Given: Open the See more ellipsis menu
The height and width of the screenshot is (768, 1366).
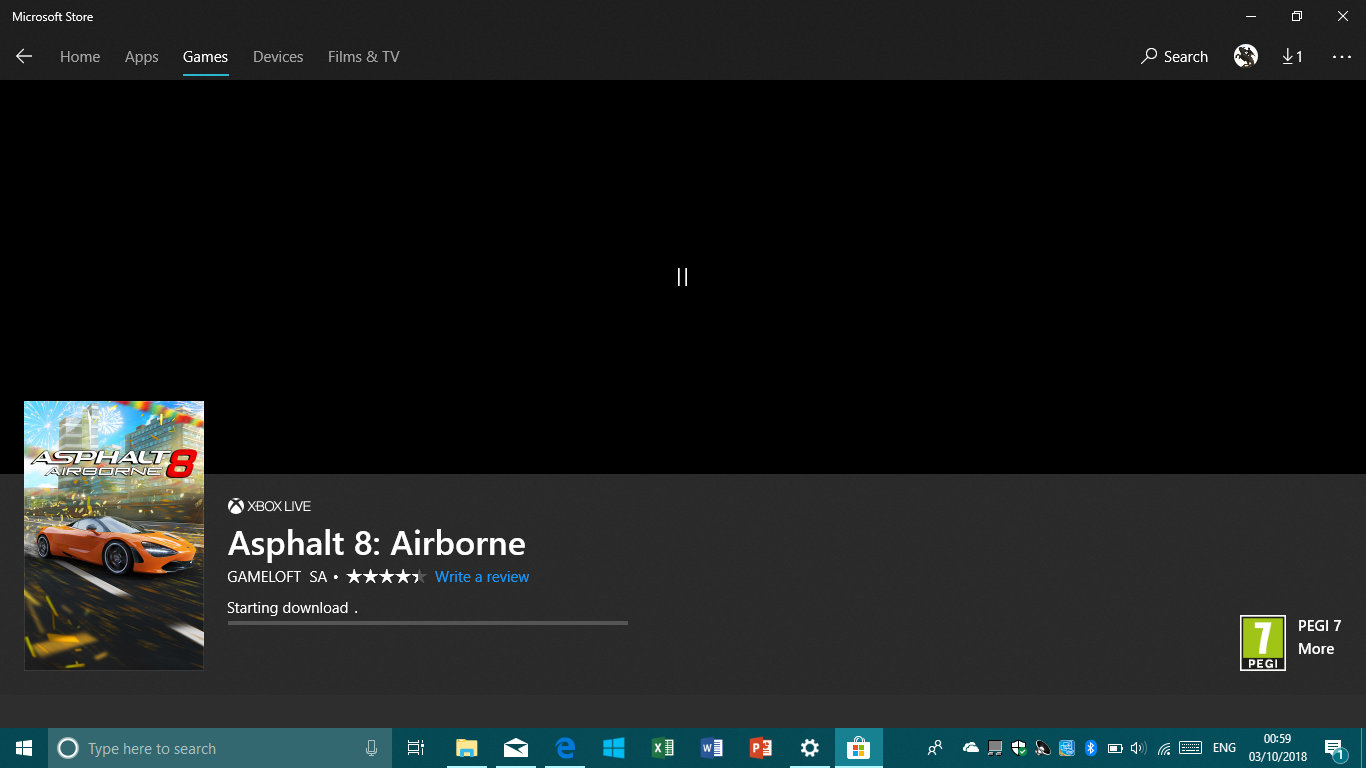Looking at the screenshot, I should tap(1342, 57).
